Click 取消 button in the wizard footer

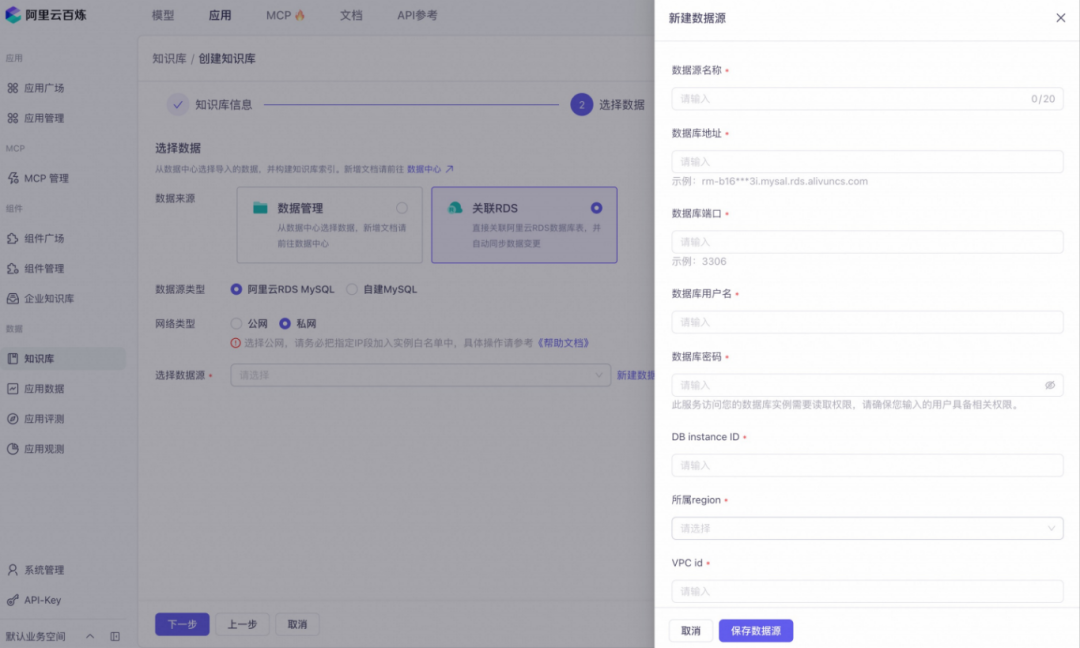tap(298, 625)
